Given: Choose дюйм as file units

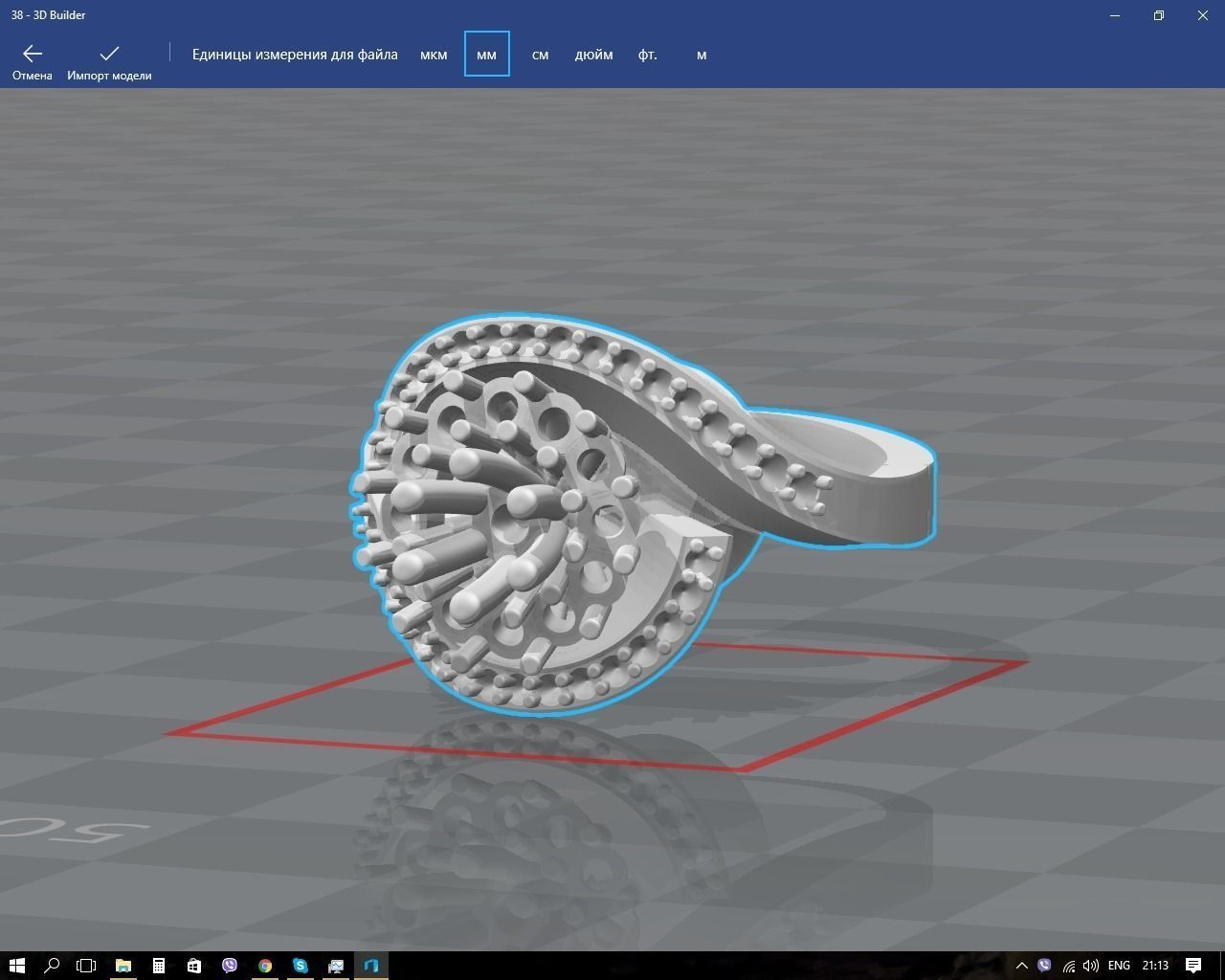Looking at the screenshot, I should tap(593, 55).
